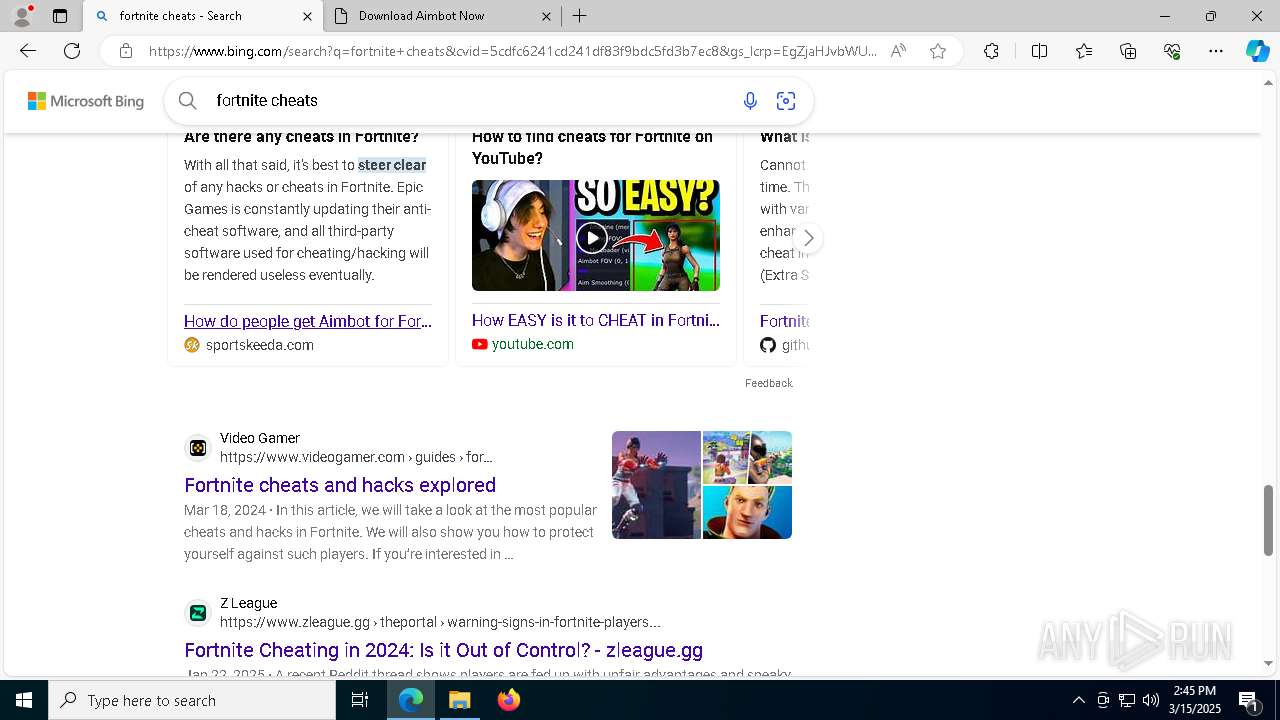Click the Video Gamer site icon
This screenshot has height=720, width=1280.
pyautogui.click(x=198, y=447)
